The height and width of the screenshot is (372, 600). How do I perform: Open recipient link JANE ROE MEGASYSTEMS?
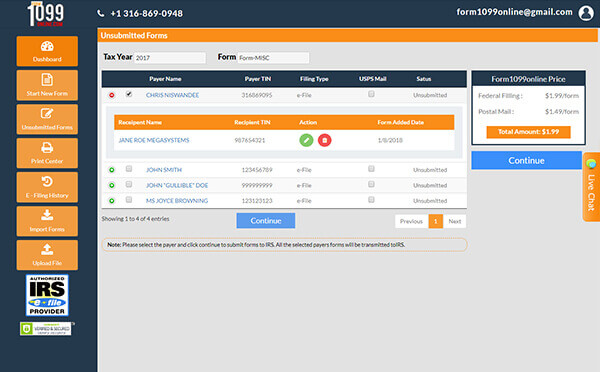[154, 140]
